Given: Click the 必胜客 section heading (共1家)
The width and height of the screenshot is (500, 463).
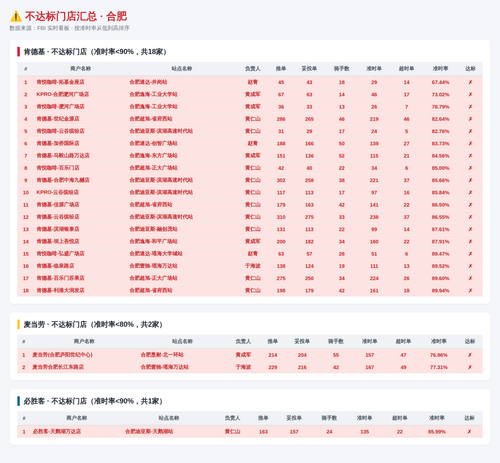Looking at the screenshot, I should click(93, 401).
